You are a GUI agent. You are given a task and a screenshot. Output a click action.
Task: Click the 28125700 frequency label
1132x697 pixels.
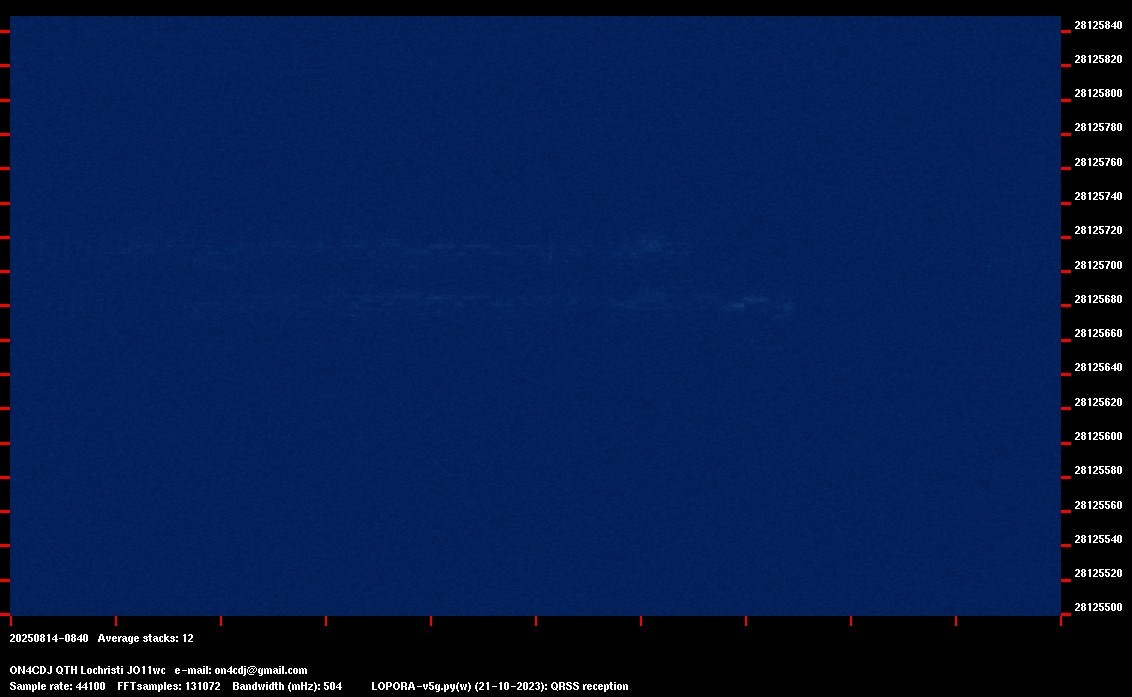coord(1098,265)
